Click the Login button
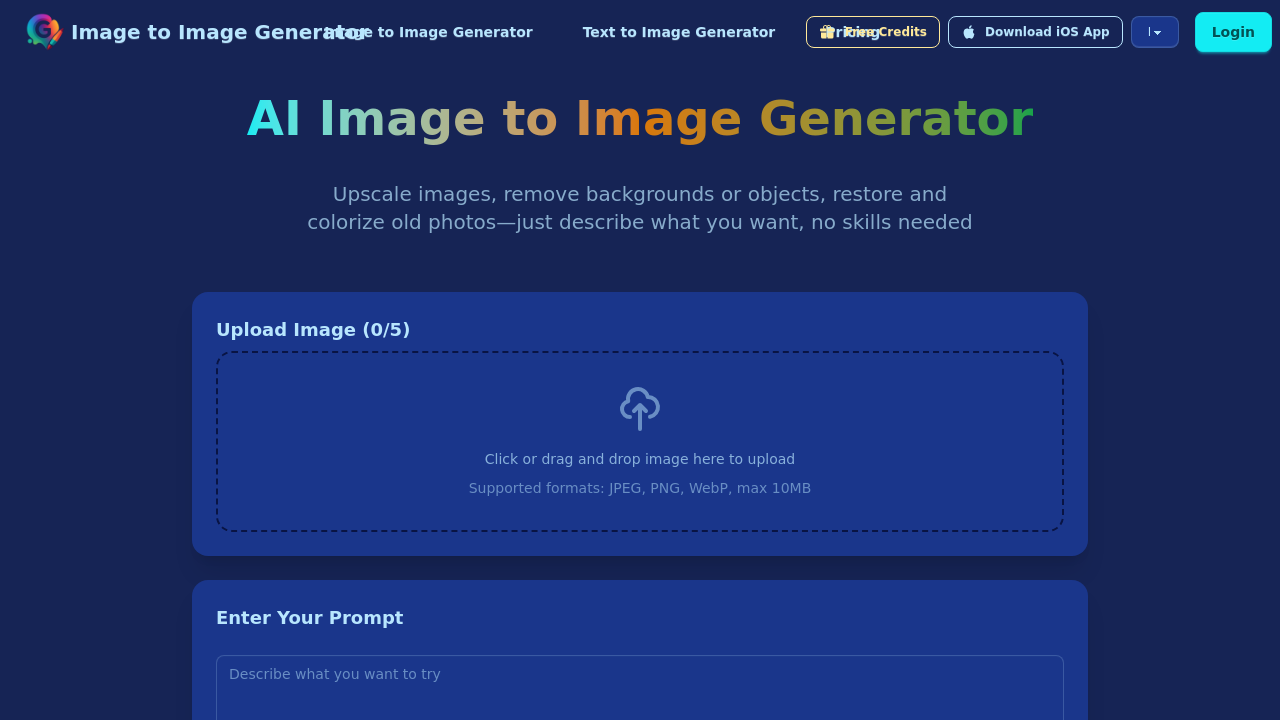Screen dimensions: 1280x720 click(x=1232, y=31)
